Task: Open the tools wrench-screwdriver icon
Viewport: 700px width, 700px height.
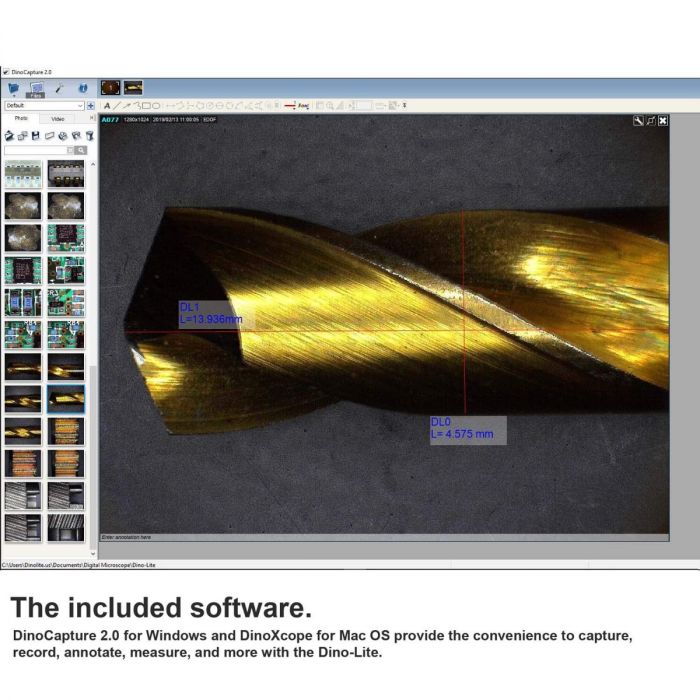Action: coord(59,88)
